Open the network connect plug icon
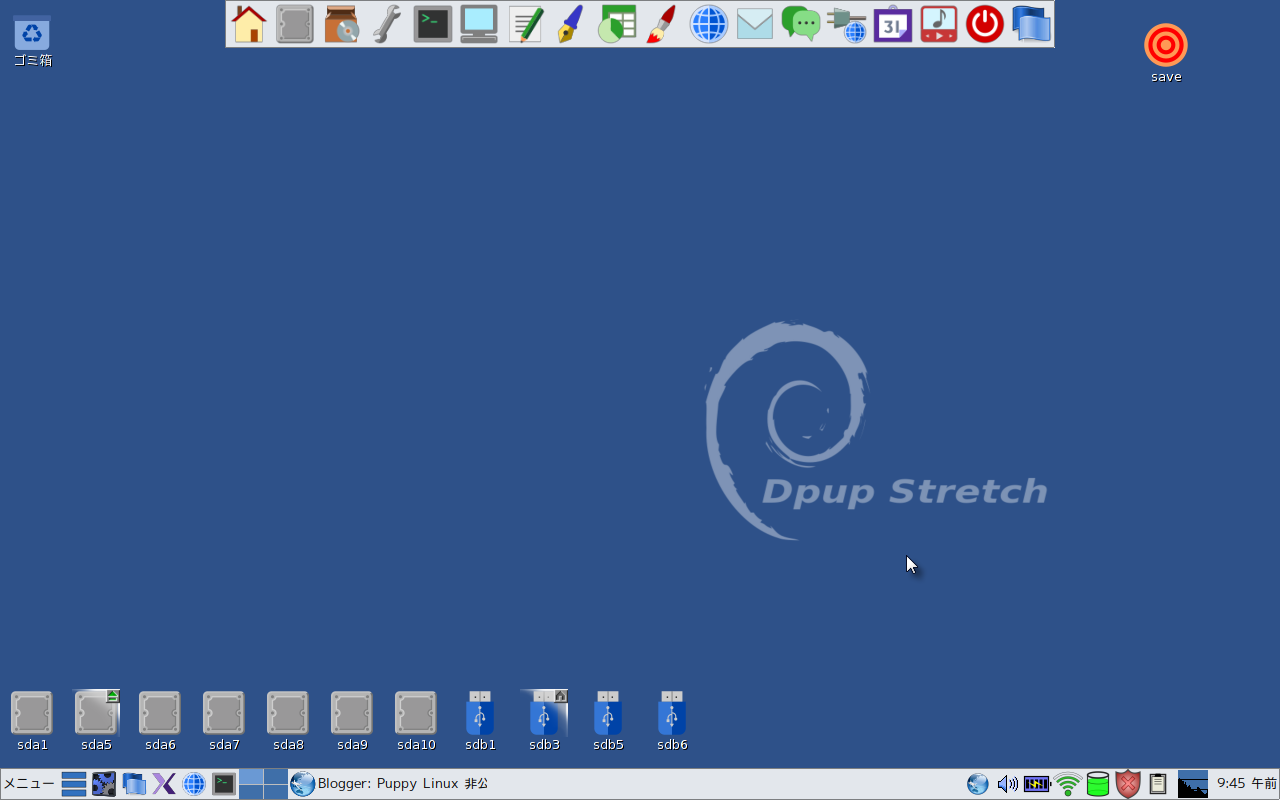Screen dimensions: 1280x800 coord(847,23)
